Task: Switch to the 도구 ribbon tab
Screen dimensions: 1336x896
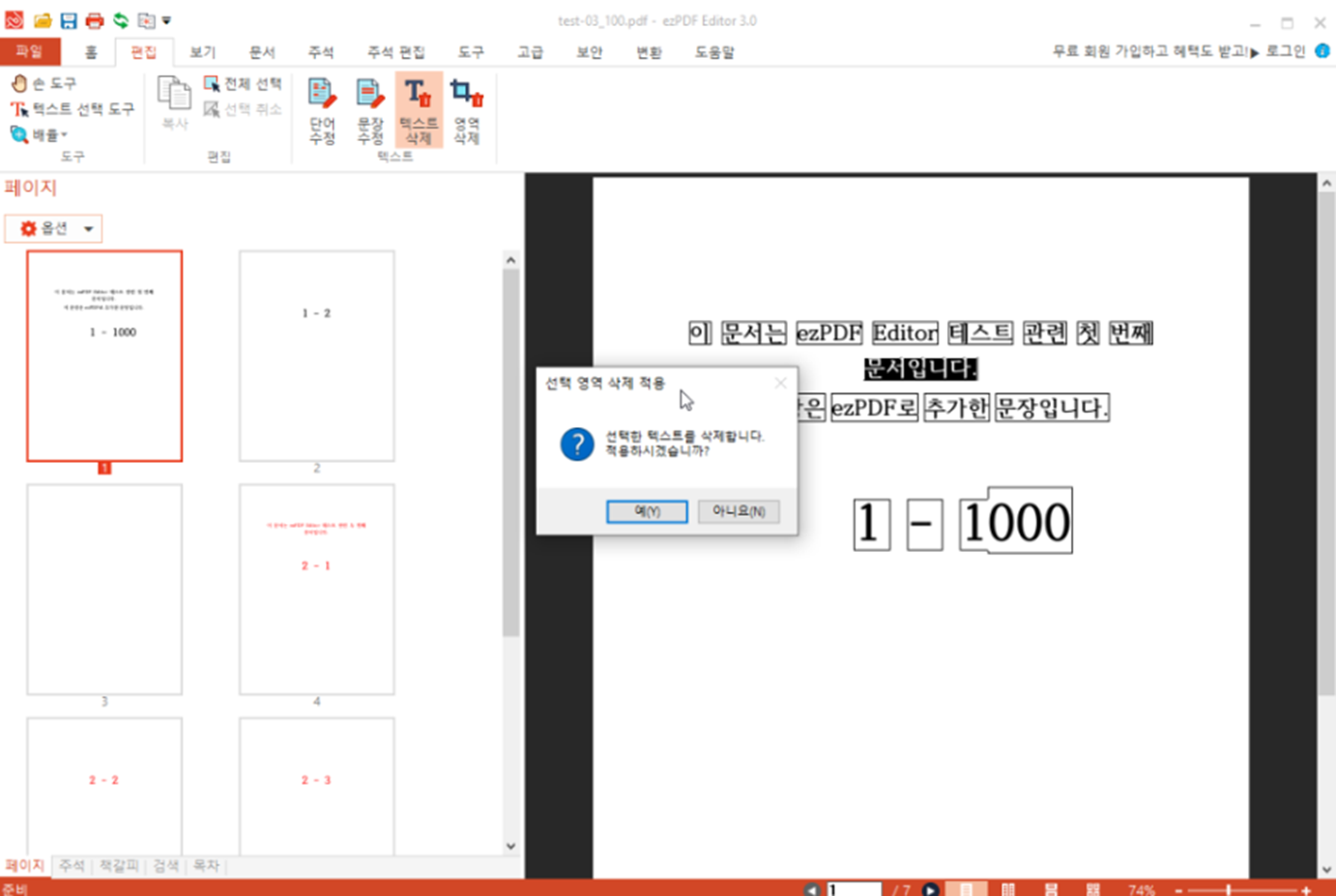Action: pos(471,52)
